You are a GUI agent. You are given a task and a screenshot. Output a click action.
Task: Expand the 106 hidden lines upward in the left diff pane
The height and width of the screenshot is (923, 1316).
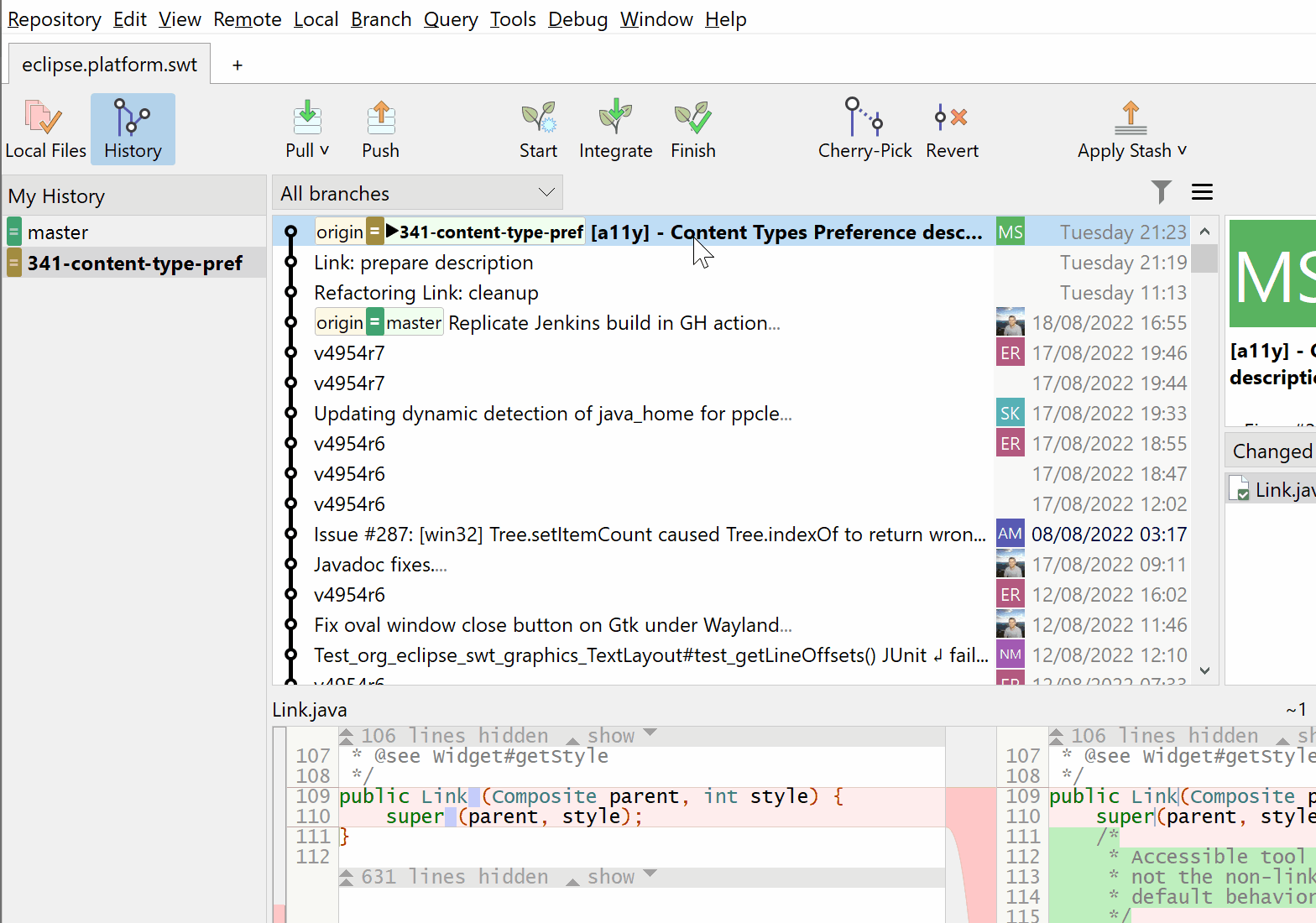pyautogui.click(x=346, y=736)
